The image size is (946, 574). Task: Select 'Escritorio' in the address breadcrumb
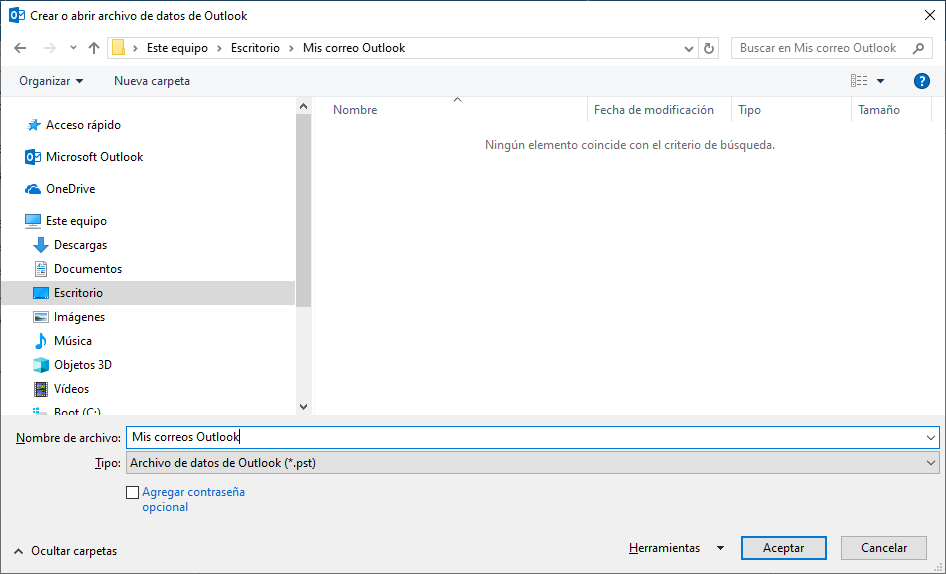(255, 48)
